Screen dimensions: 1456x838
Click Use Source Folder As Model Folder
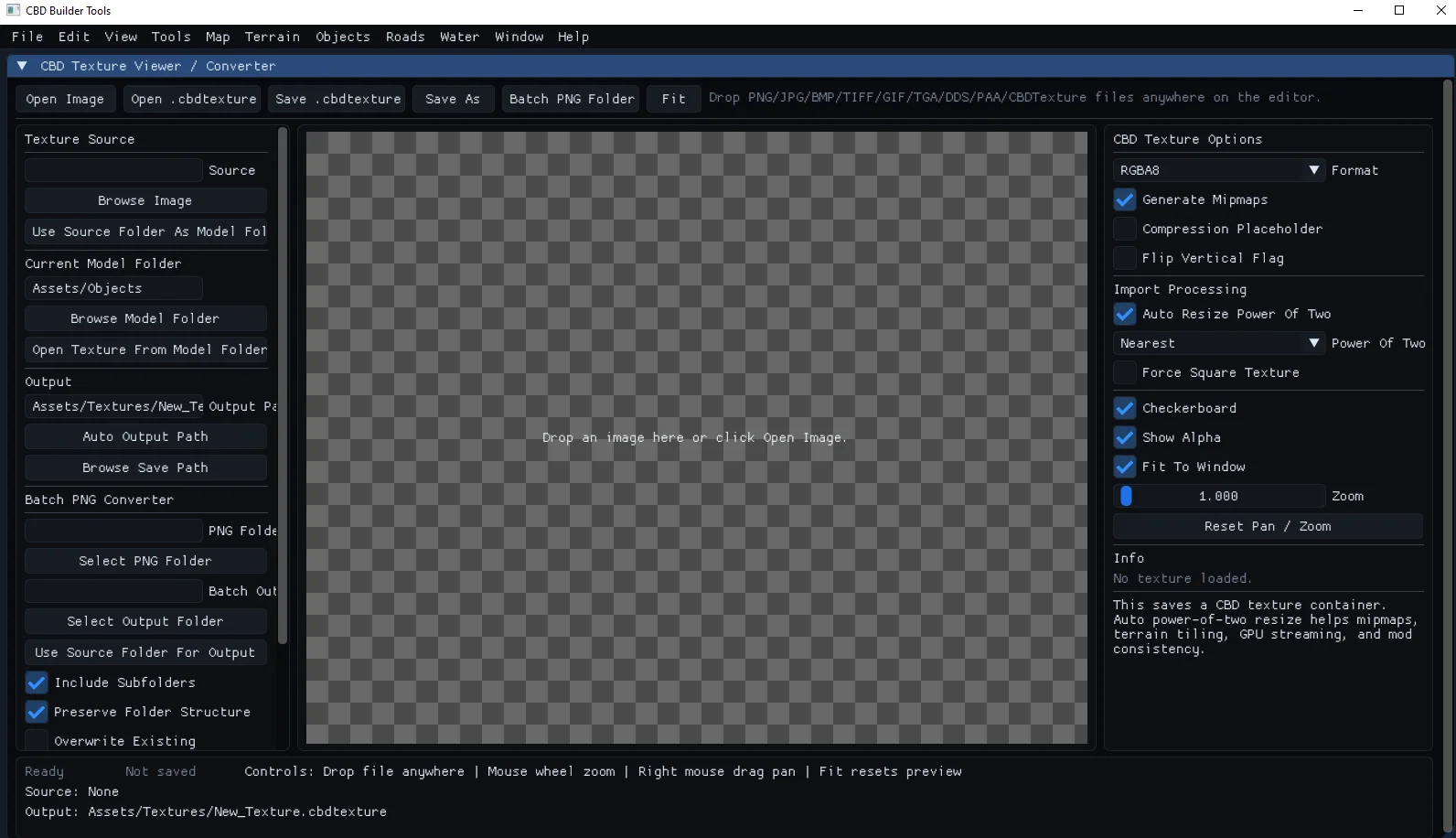[x=145, y=231]
